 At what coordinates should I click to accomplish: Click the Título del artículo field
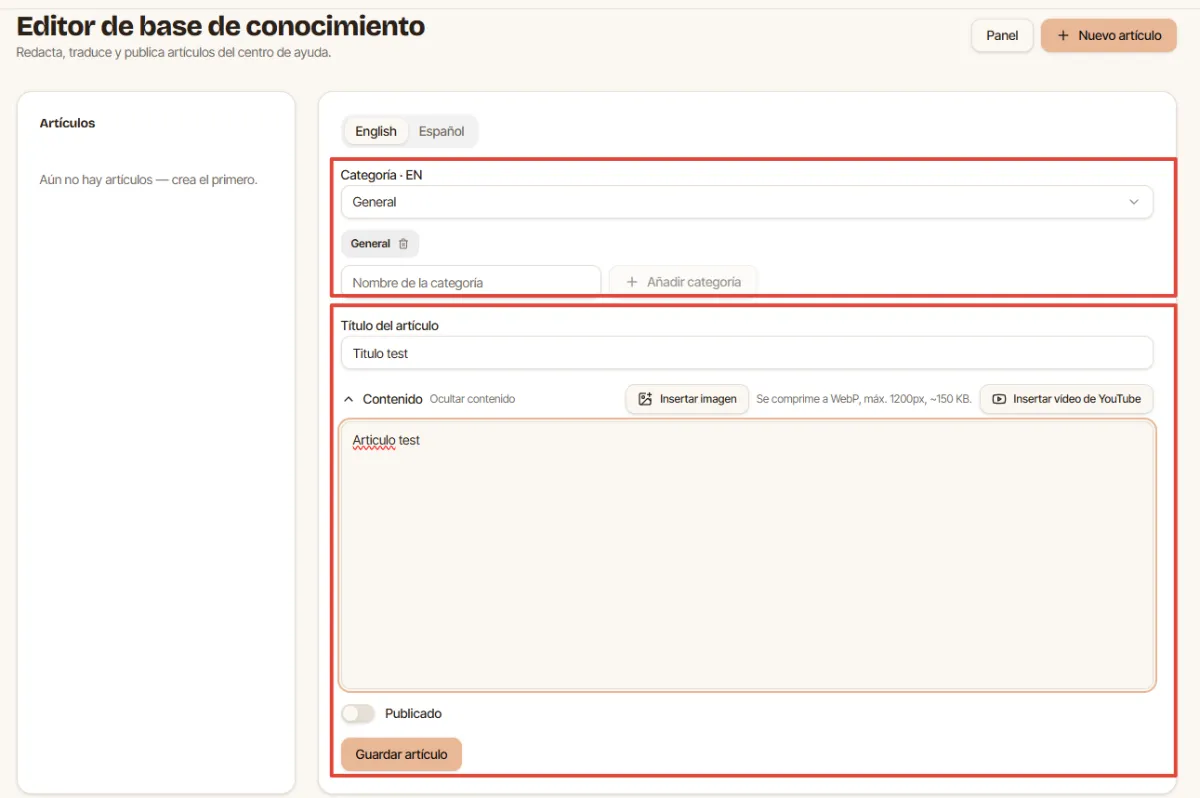click(747, 353)
